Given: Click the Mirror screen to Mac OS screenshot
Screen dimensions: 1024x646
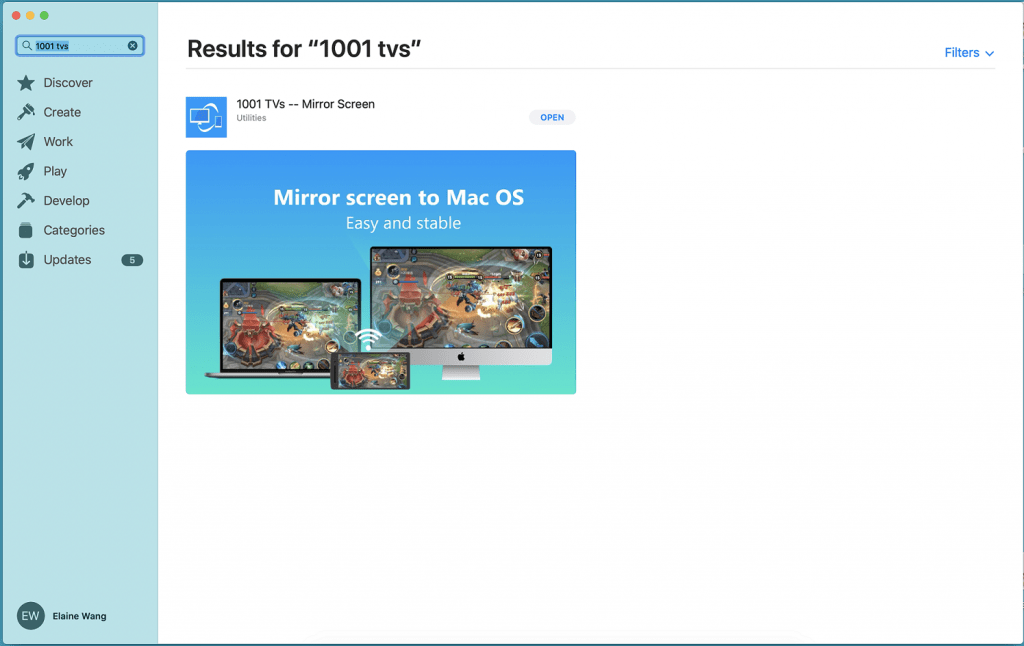Looking at the screenshot, I should click(x=381, y=272).
